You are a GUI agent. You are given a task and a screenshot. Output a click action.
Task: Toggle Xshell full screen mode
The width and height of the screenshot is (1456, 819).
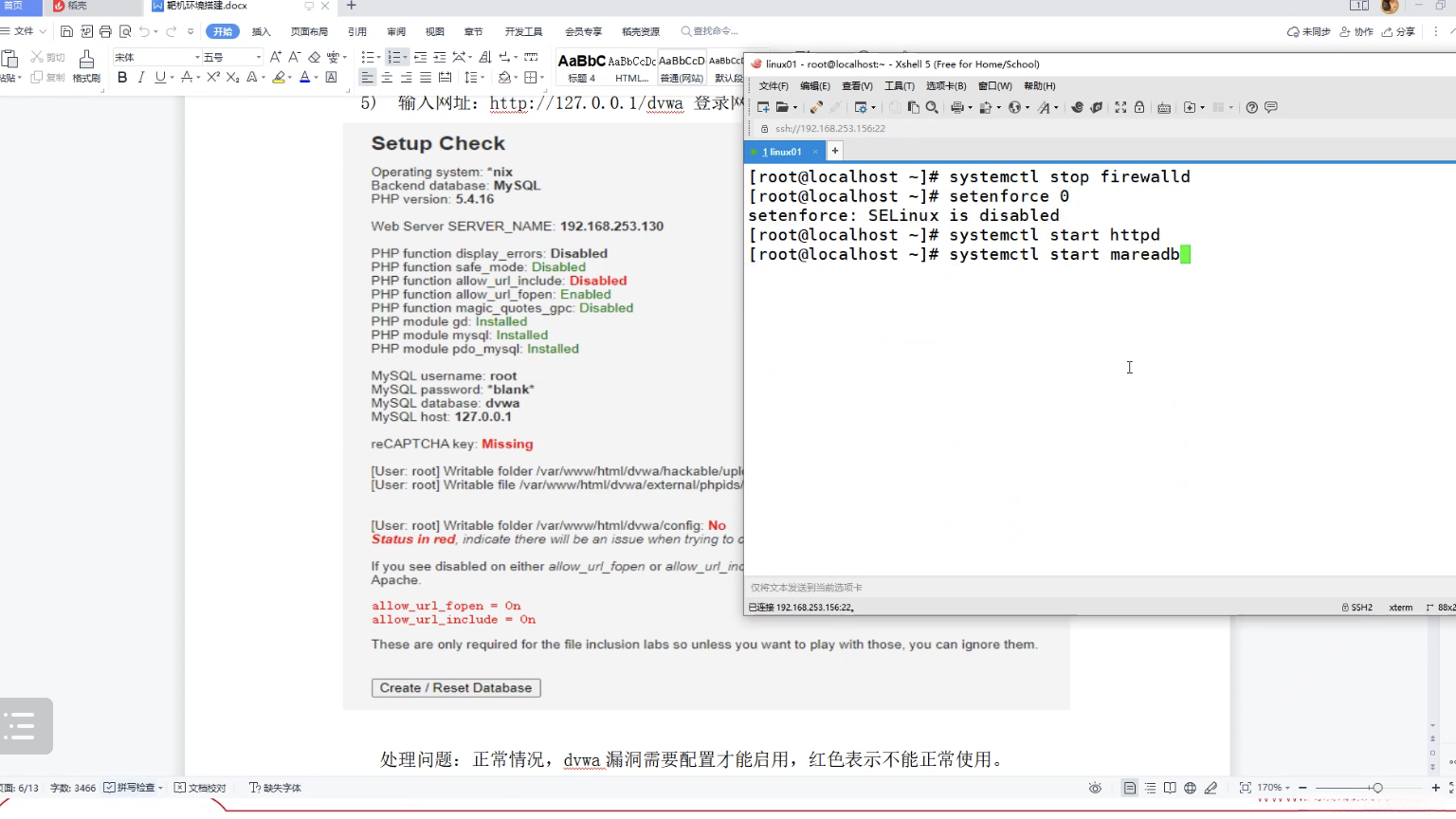[1120, 107]
